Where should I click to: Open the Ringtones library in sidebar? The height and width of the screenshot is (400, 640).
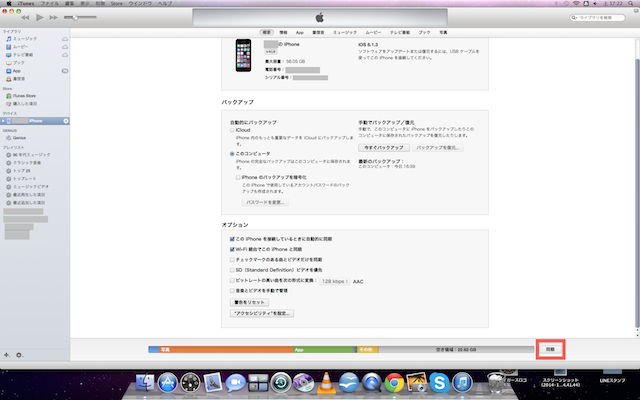(x=15, y=79)
